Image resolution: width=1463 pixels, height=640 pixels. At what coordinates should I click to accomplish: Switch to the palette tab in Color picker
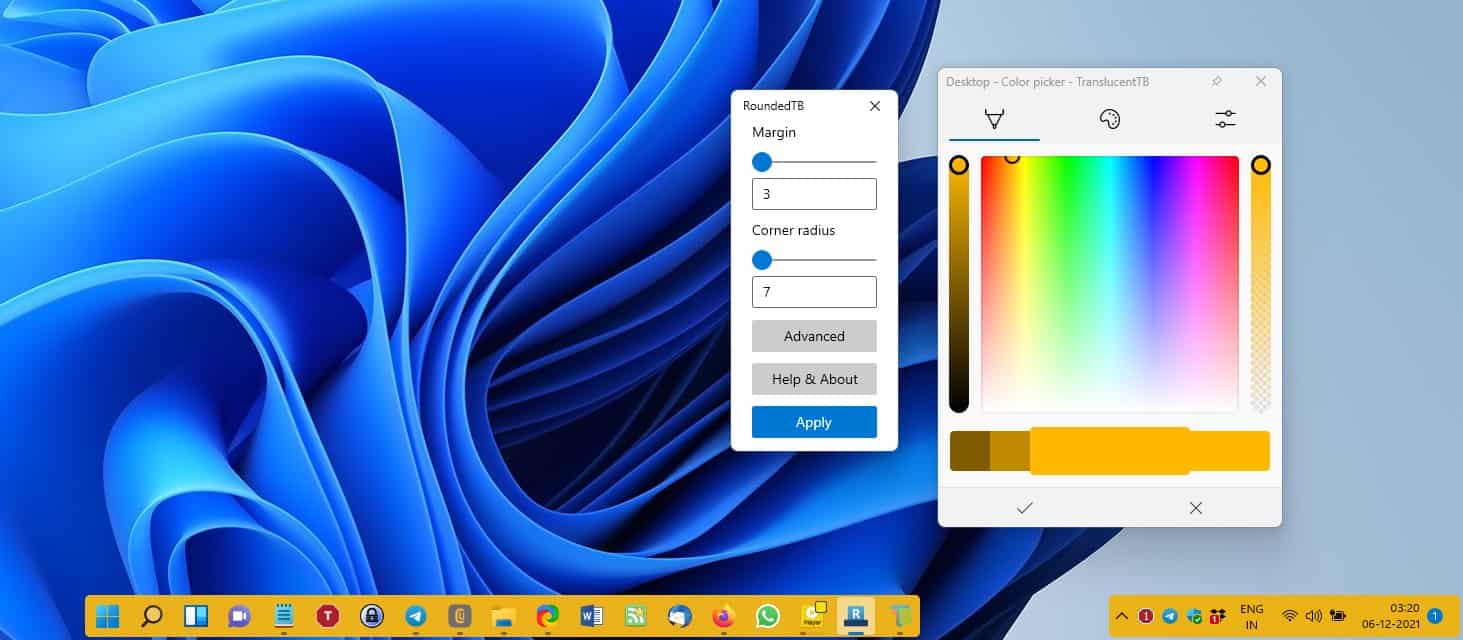[x=1109, y=119]
